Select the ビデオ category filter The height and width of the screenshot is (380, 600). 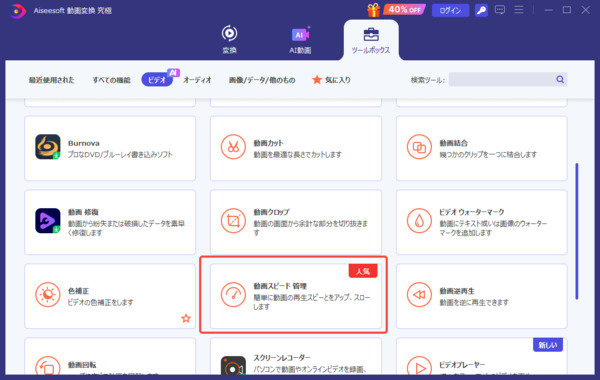point(157,80)
